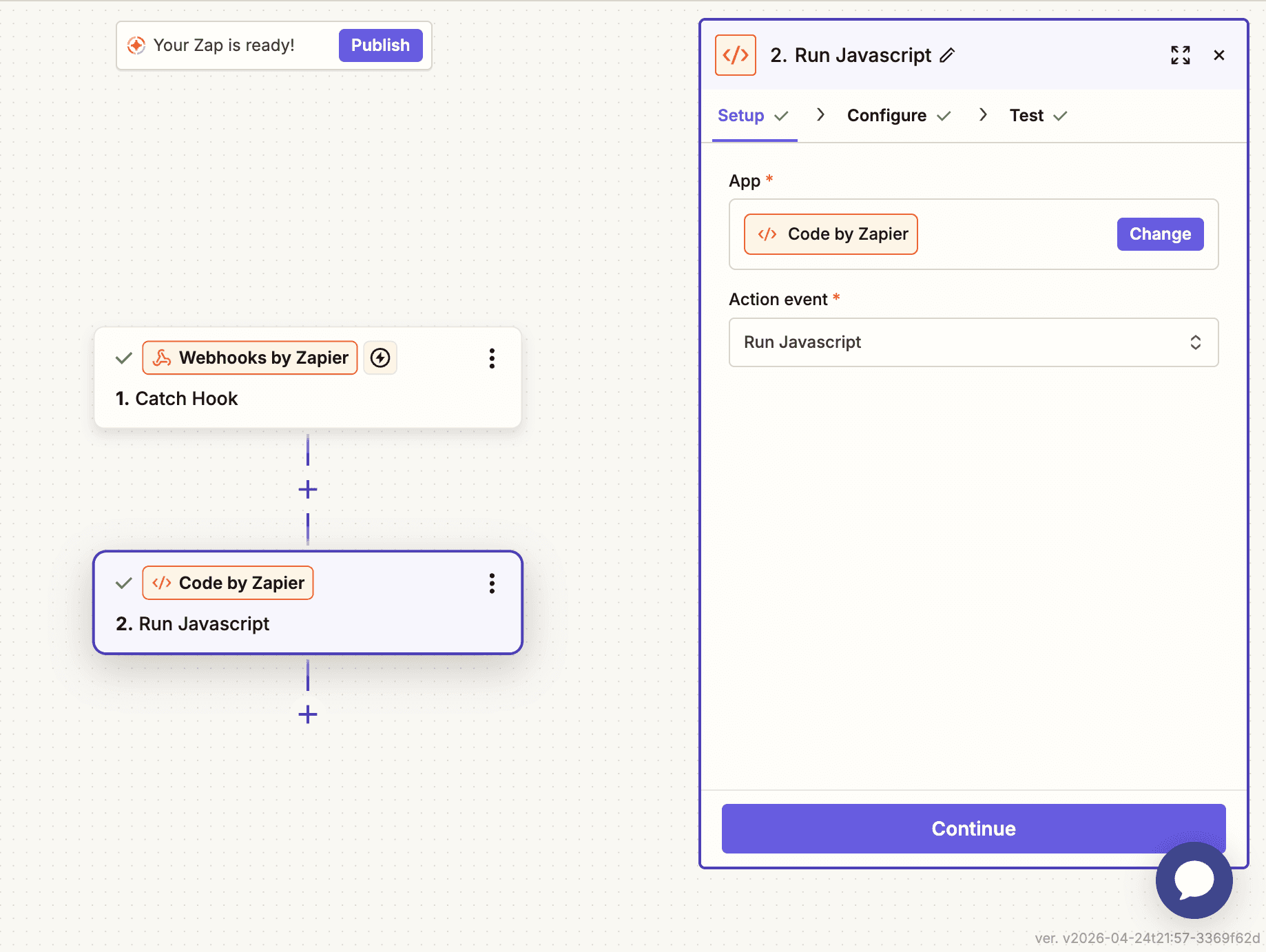
Task: Click the pencil icon to rename Run Javascript
Action: point(947,55)
